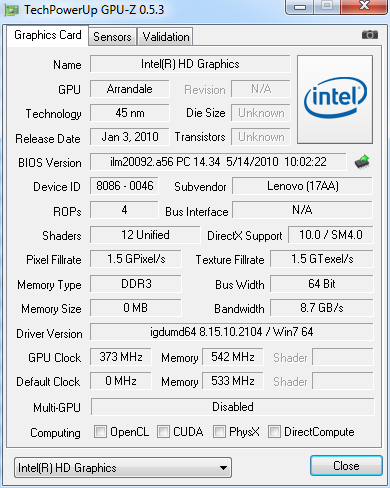Click the GPU-Z title bar app icon
This screenshot has height=488, width=390.
[x=11, y=10]
